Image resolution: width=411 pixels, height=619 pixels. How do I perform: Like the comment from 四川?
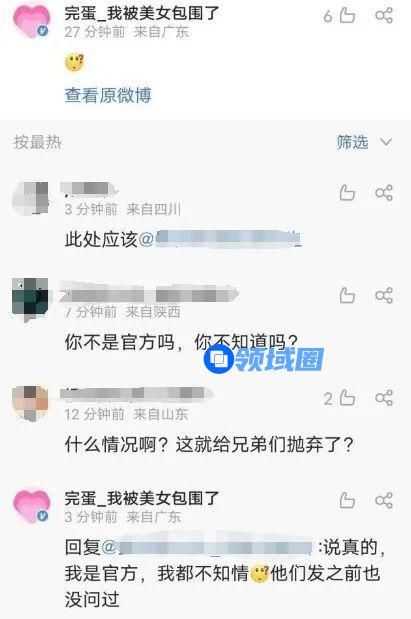[x=347, y=193]
